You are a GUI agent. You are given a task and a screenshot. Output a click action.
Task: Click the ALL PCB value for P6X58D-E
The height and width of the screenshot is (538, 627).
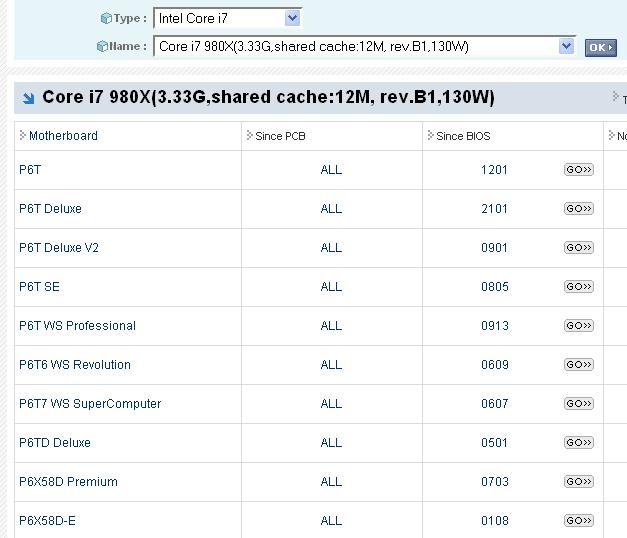[x=331, y=521]
